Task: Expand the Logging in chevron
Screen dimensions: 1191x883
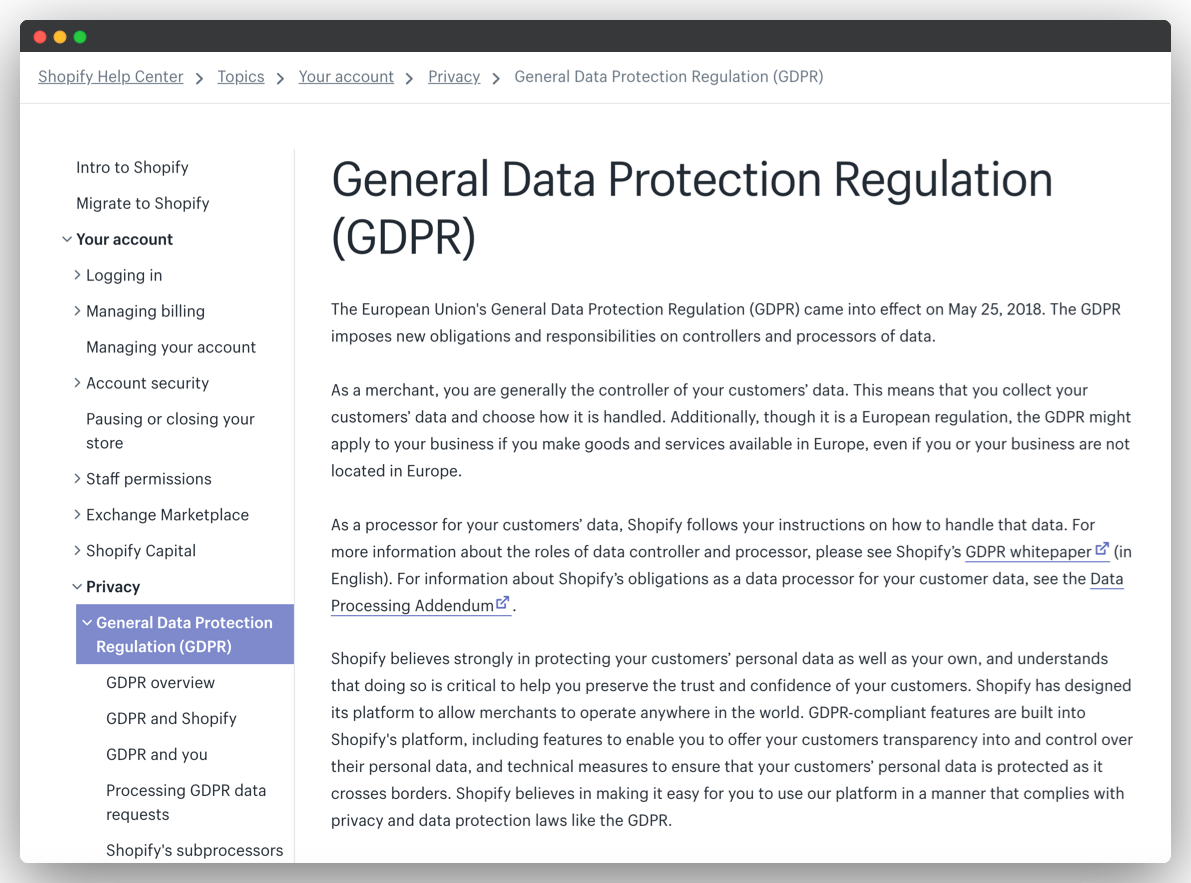Action: (77, 275)
